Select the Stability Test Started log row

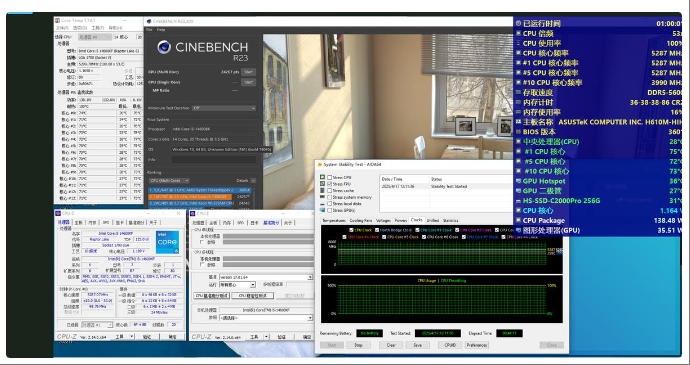point(447,186)
